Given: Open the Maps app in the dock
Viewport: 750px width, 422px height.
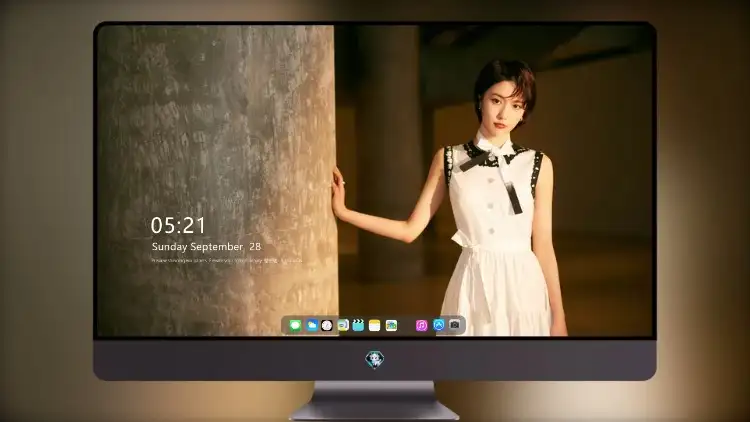Looking at the screenshot, I should pyautogui.click(x=391, y=326).
